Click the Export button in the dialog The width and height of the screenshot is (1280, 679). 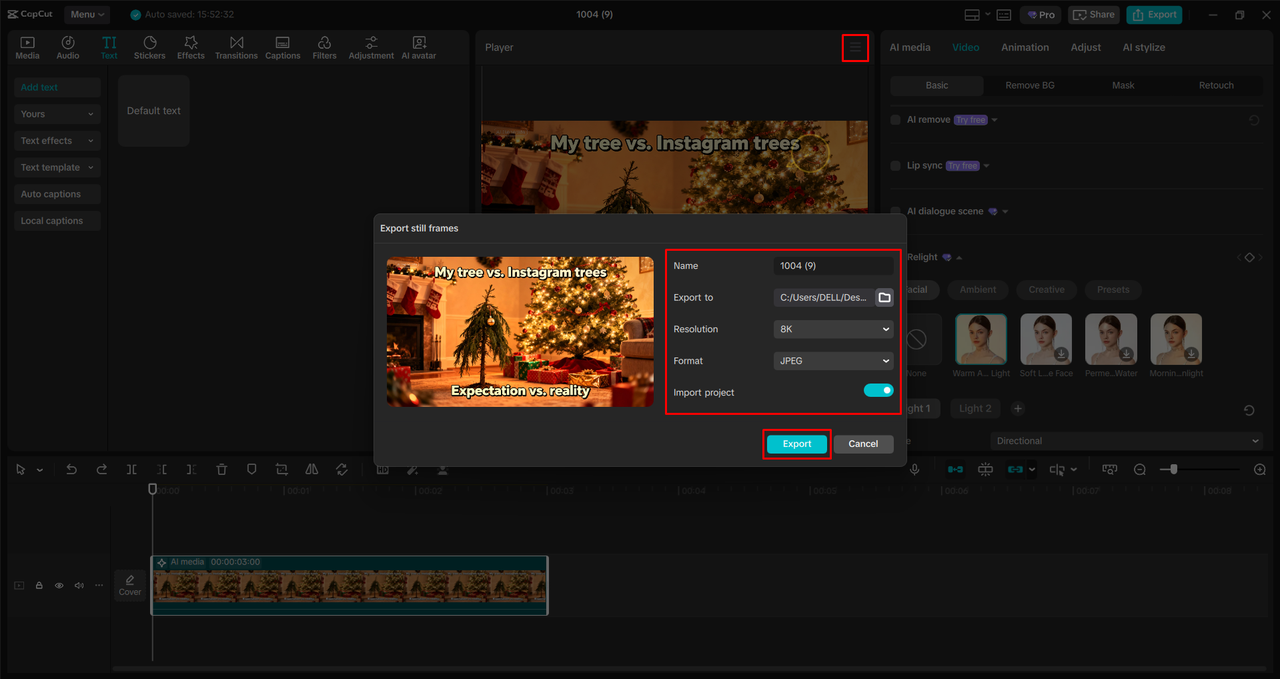click(x=796, y=443)
